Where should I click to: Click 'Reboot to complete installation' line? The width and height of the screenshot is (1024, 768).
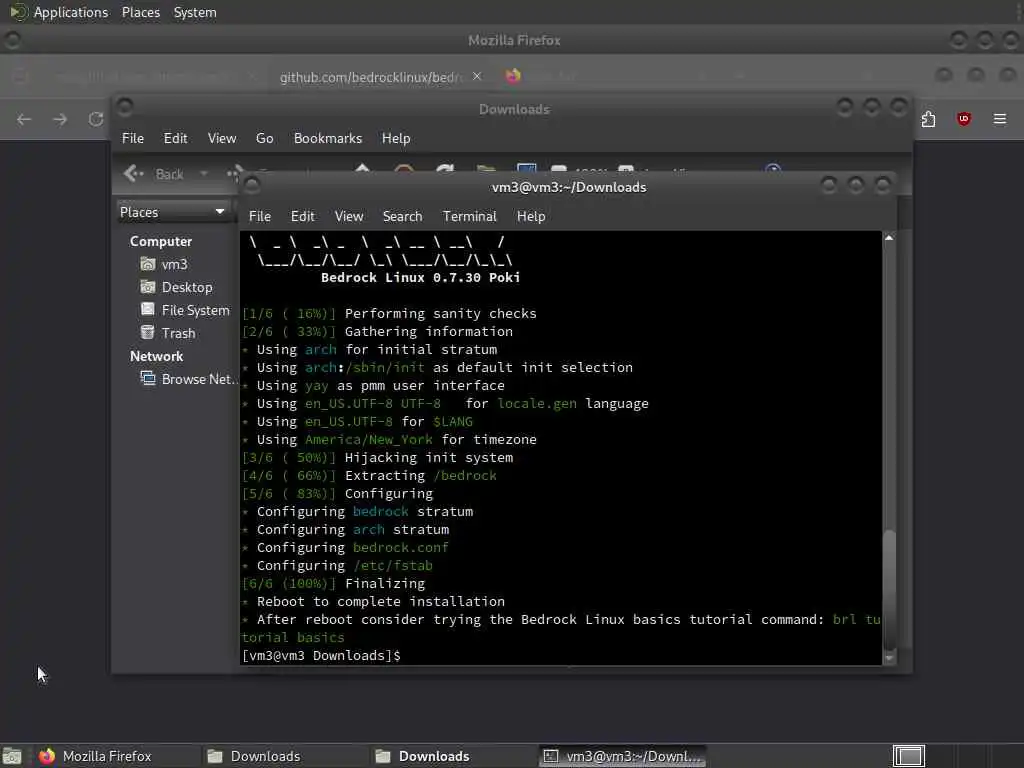tap(381, 601)
